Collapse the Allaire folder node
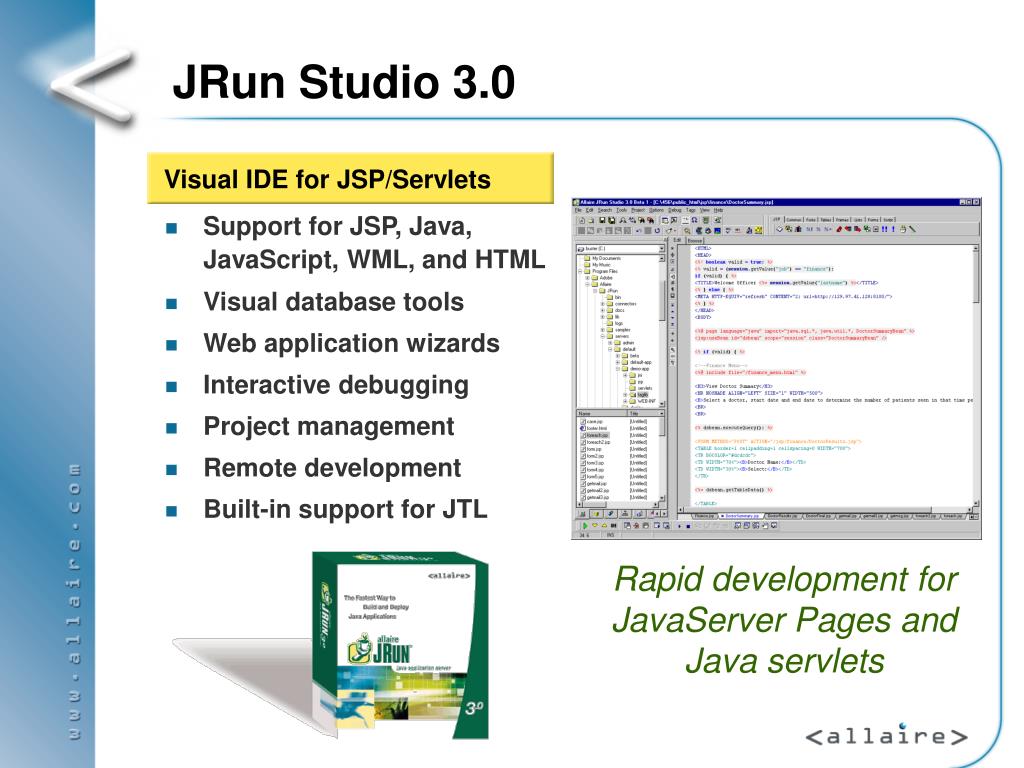This screenshot has height=768, width=1024. 587,284
